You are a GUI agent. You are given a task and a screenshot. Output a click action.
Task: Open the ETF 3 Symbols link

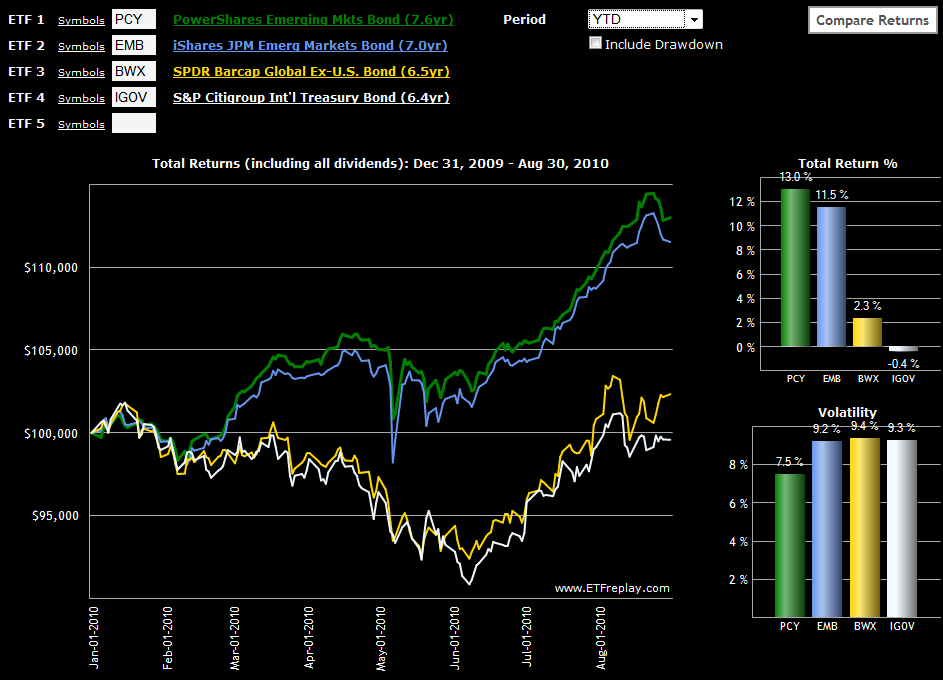pyautogui.click(x=81, y=72)
